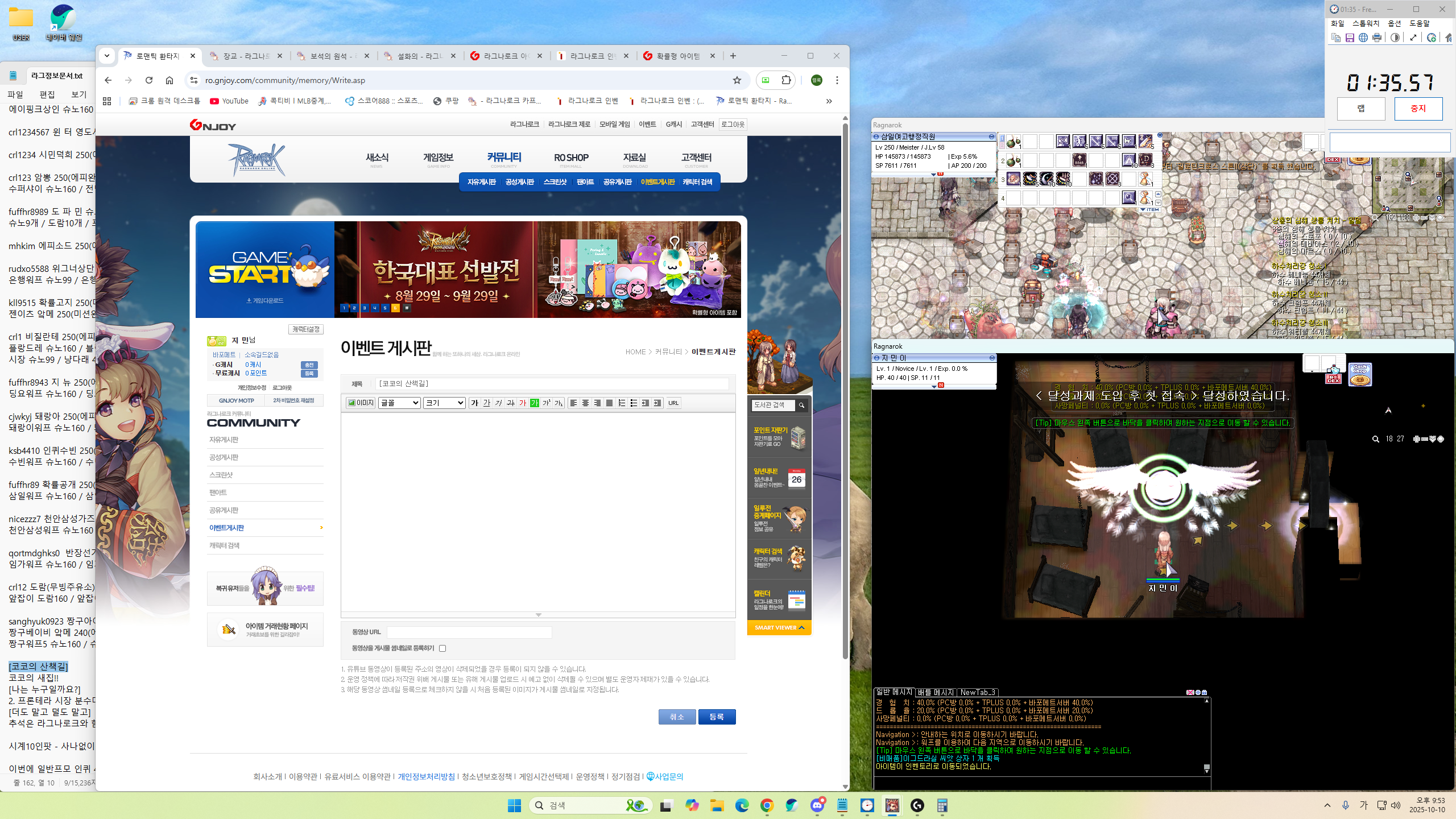Check 동영상을 게시물 썸네일로 등록하기 checkbox
Screen dimensions: 1456x819
click(442, 648)
